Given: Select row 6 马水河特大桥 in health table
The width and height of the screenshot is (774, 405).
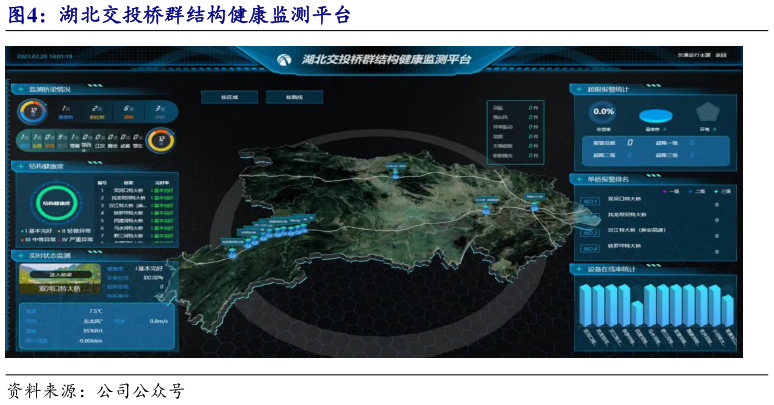Looking at the screenshot, I should tap(136, 228).
